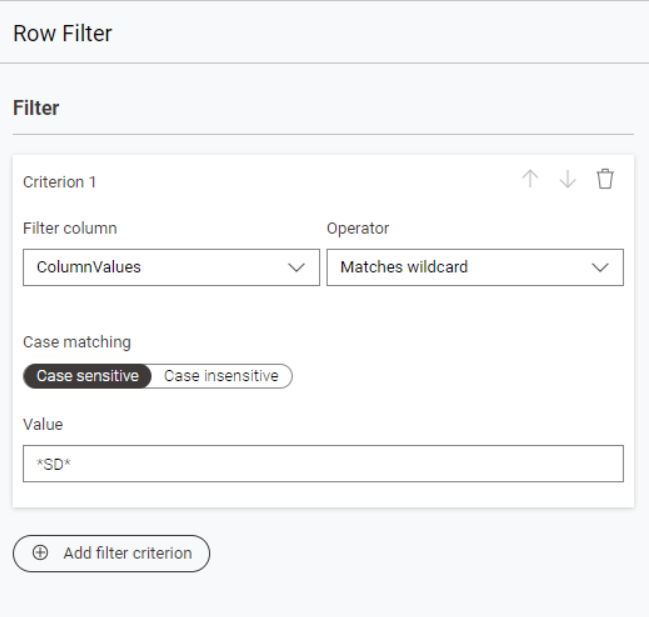Click the Value field containing *SD*
Screen dimensions: 649x617
point(323,463)
